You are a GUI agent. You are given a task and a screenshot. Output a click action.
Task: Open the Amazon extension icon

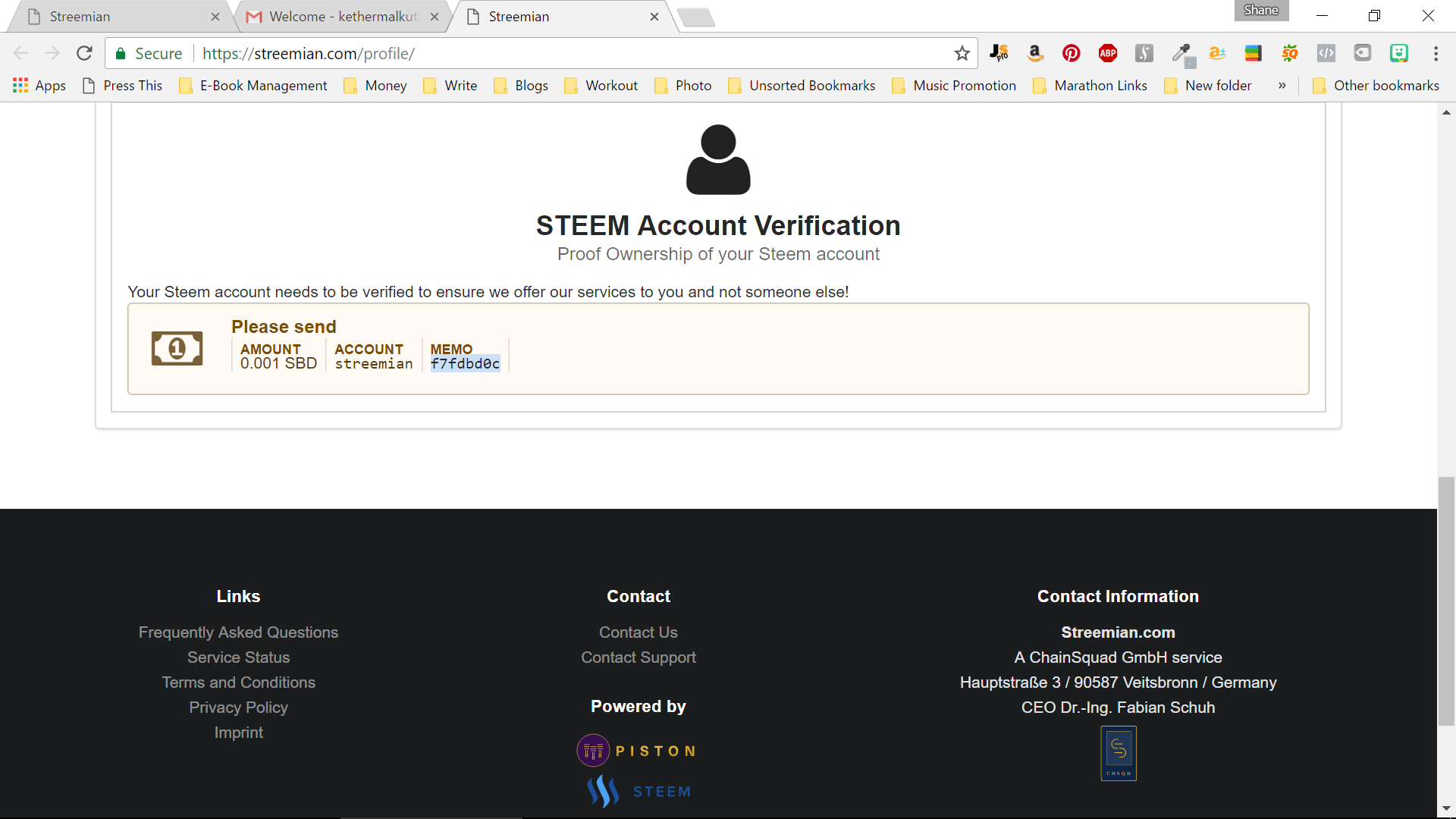(1034, 53)
